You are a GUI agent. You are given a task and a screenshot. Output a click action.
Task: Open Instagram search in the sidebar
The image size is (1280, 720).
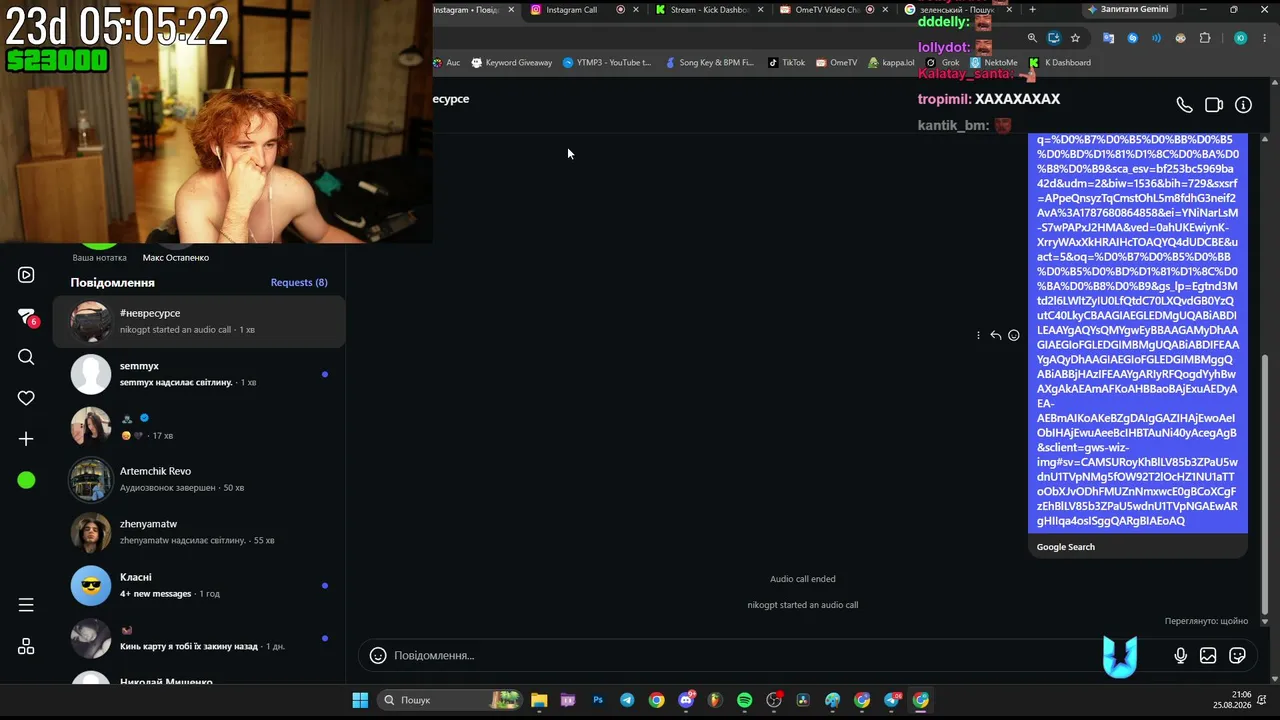[26, 357]
